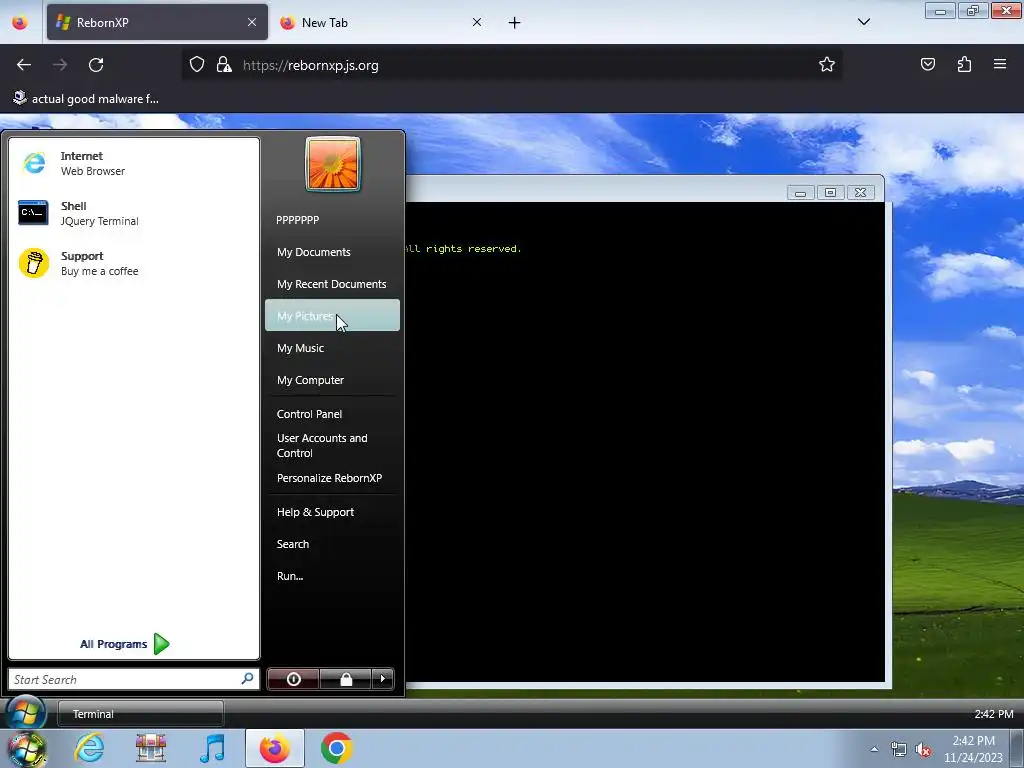Click the 2:42 PM 11/24/2023 clock

tap(973, 749)
